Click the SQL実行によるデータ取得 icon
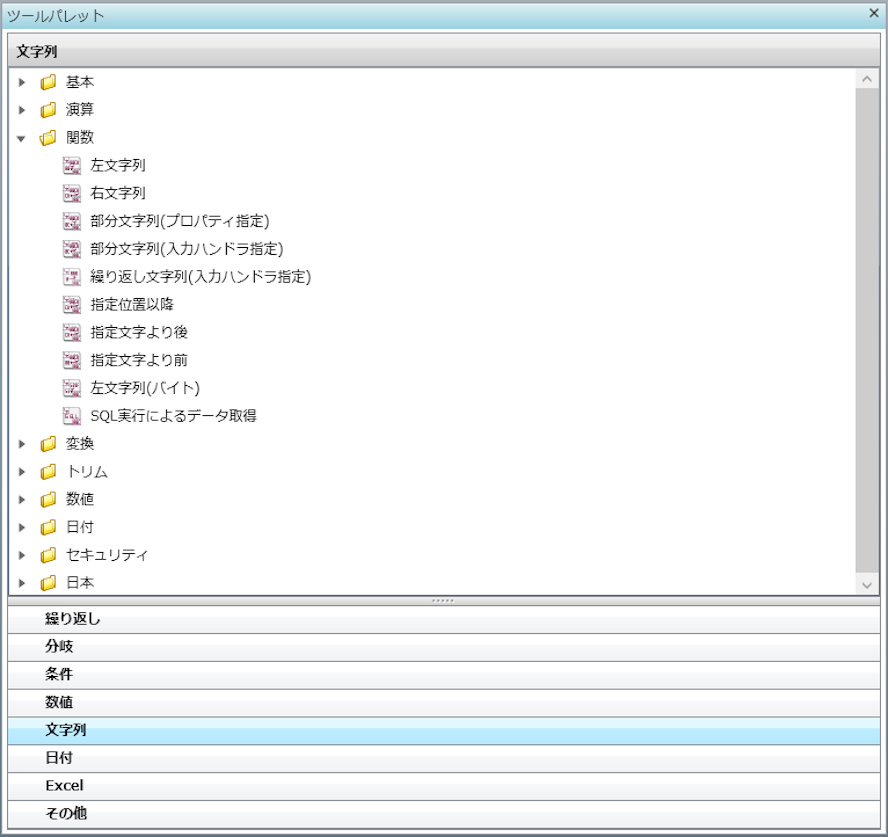 coord(71,416)
